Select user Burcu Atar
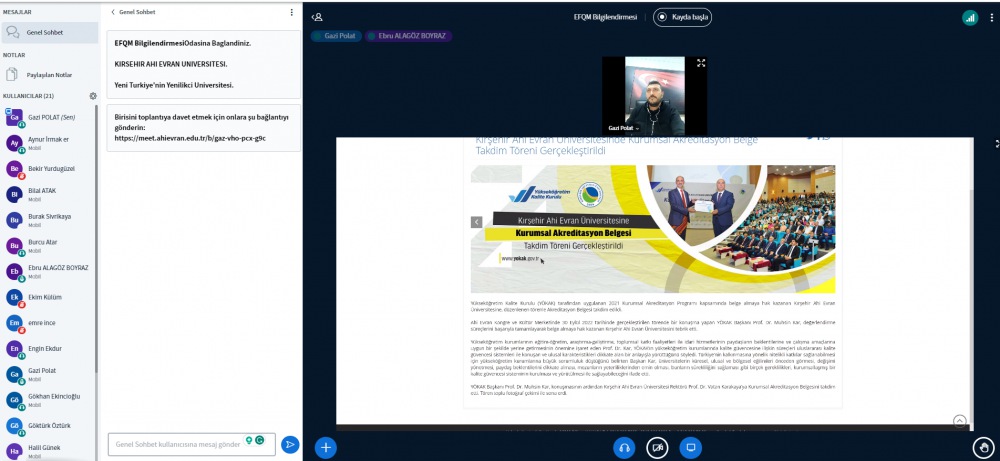Viewport: 1000px width, 461px height. [x=50, y=246]
